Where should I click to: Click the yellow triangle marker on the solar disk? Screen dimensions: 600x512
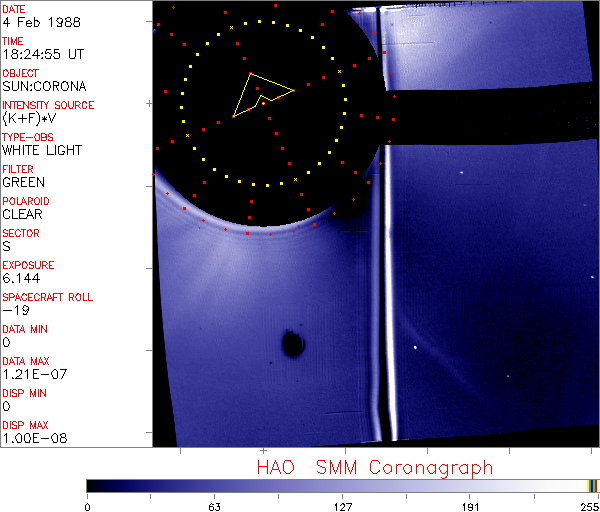tap(260, 96)
